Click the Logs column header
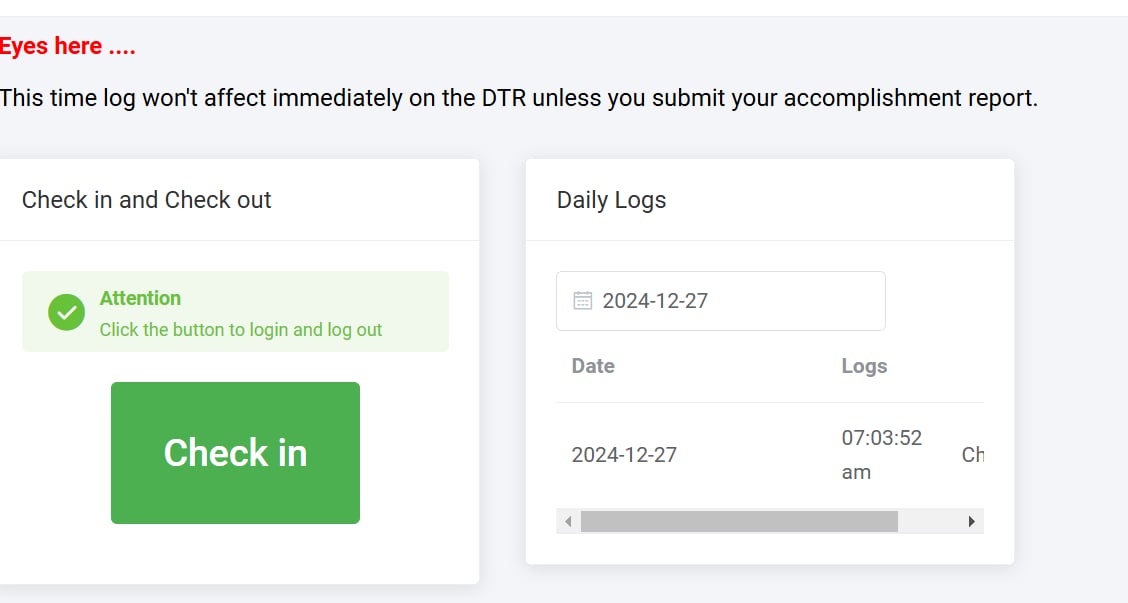The height and width of the screenshot is (603, 1128). (864, 366)
